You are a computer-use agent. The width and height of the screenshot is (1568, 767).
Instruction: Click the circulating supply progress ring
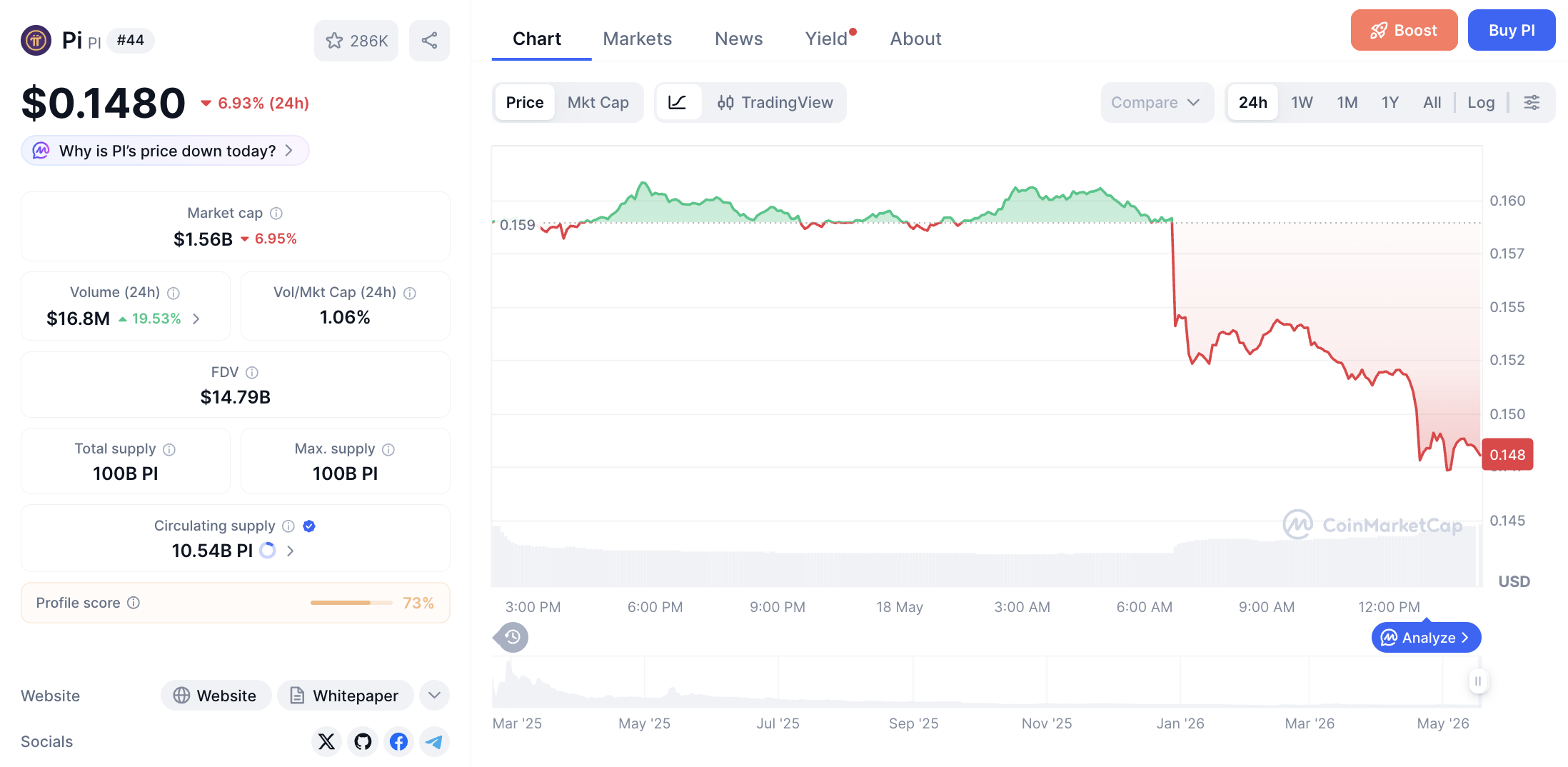[x=268, y=551]
